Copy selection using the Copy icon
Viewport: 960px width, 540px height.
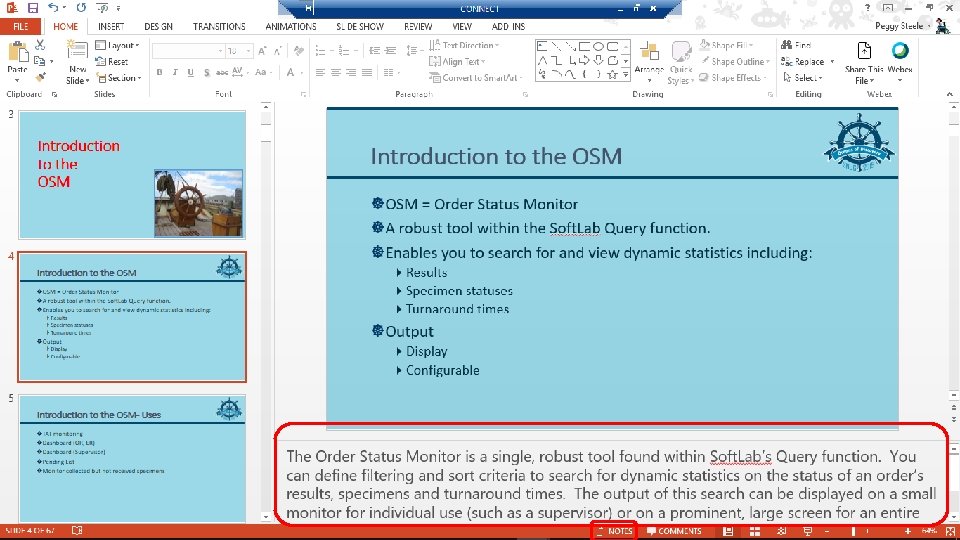click(39, 61)
